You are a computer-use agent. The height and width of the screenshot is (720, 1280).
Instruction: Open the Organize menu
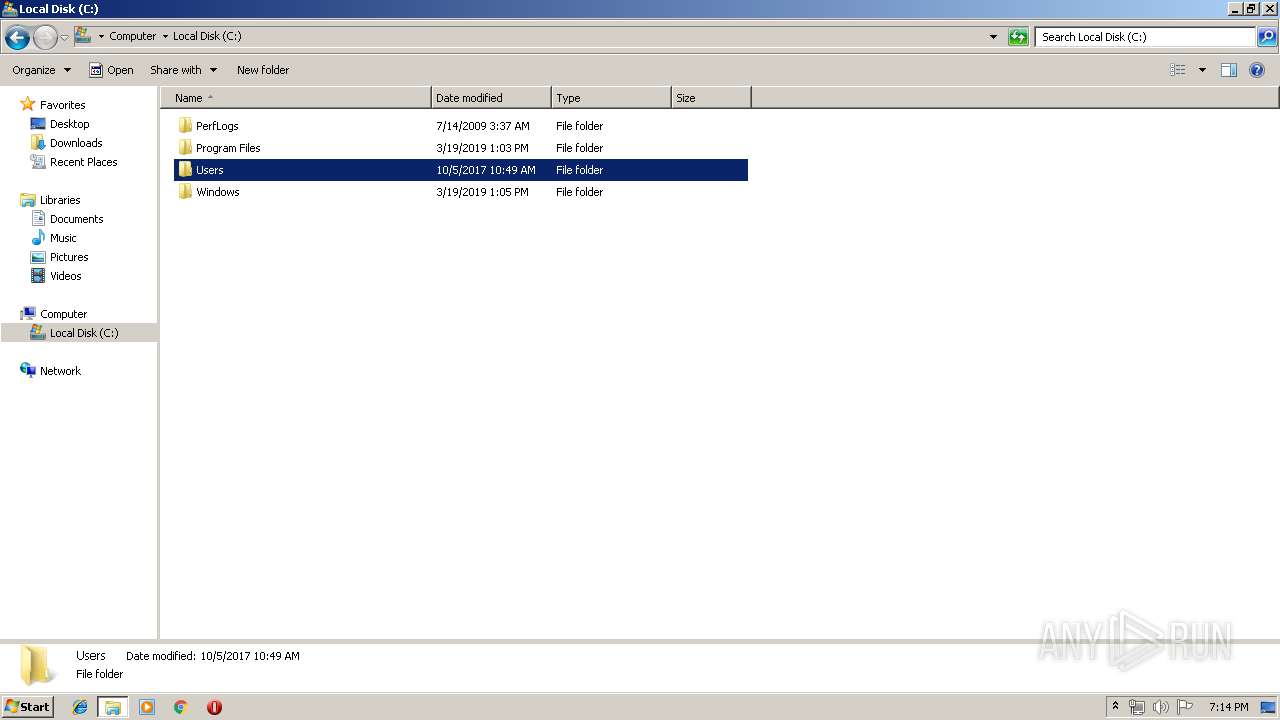tap(41, 70)
